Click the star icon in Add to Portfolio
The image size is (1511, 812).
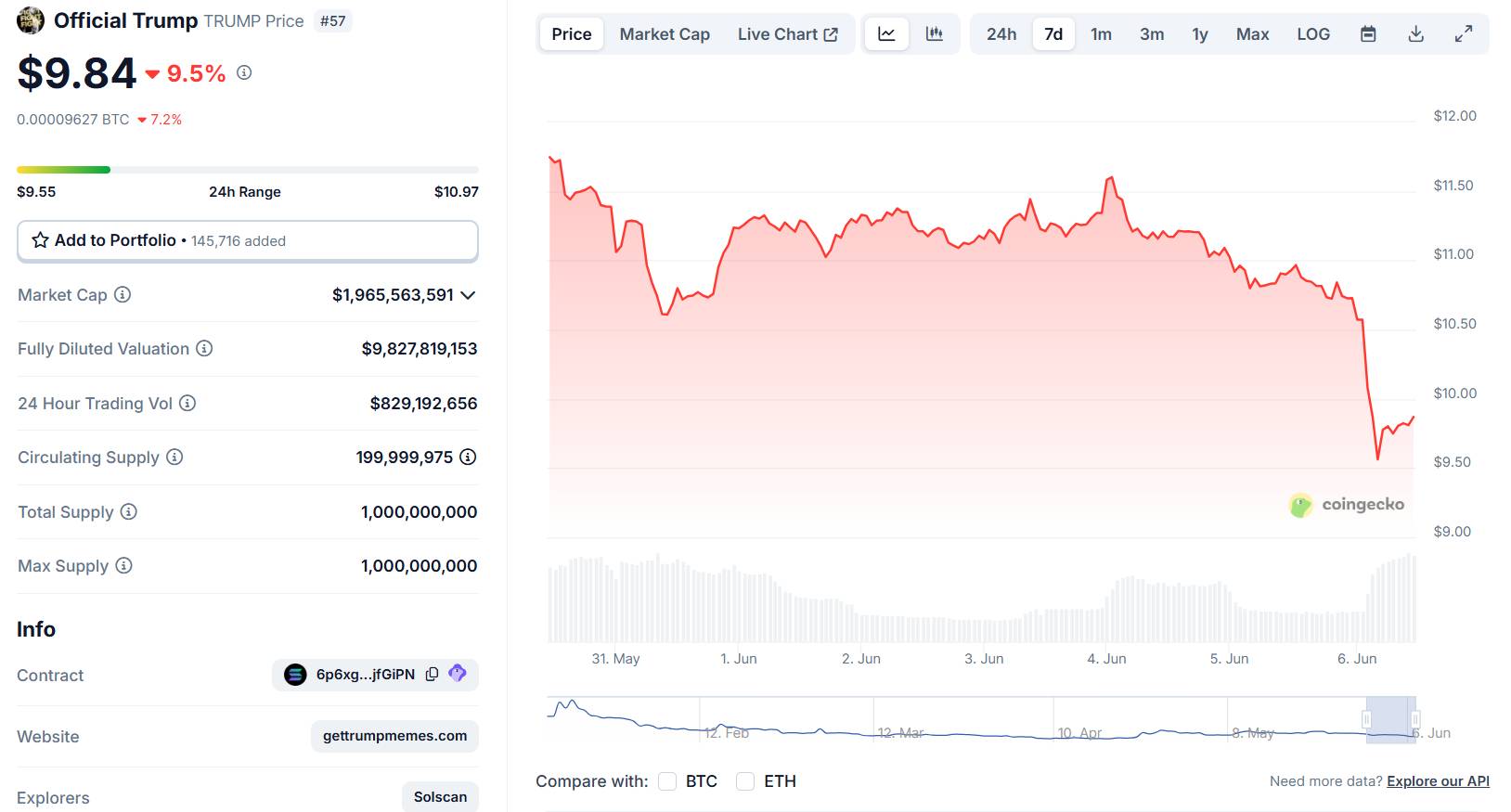[40, 240]
